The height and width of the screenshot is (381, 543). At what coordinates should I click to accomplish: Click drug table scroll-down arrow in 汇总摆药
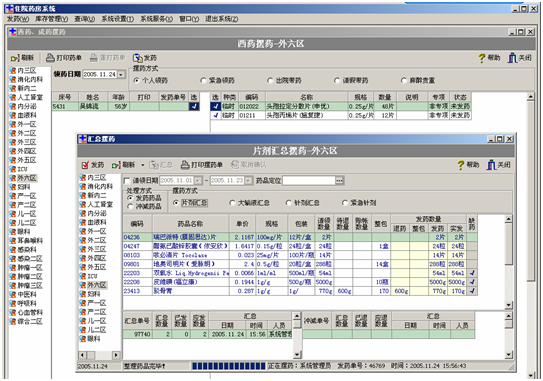508,305
